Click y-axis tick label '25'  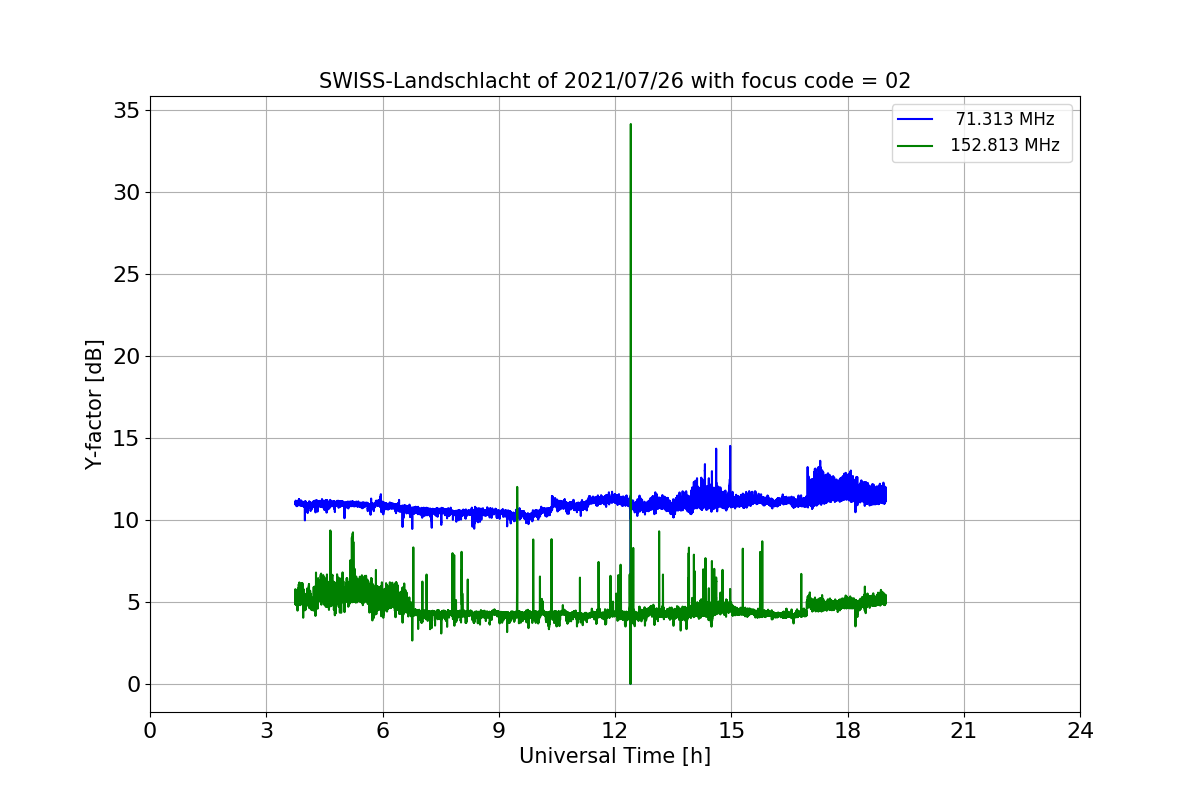coord(126,274)
